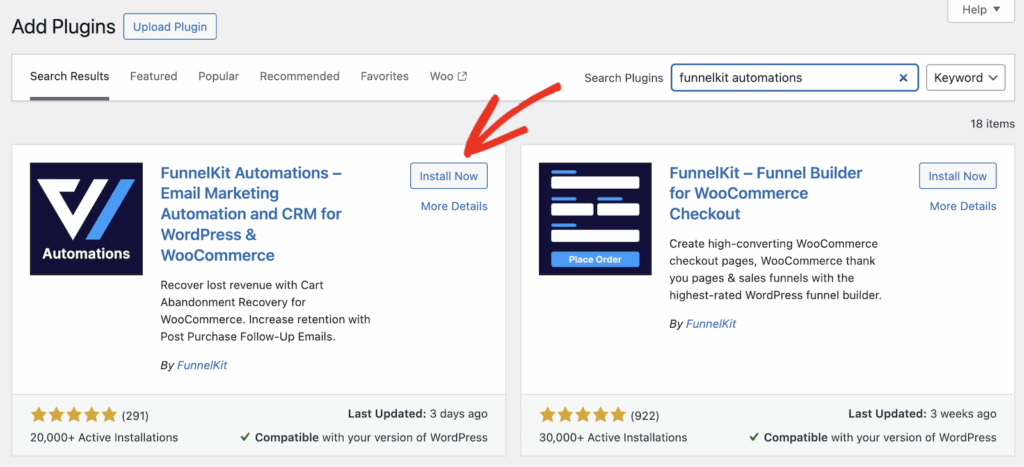1024x467 pixels.
Task: Switch to the Search Results tab
Action: coord(69,76)
